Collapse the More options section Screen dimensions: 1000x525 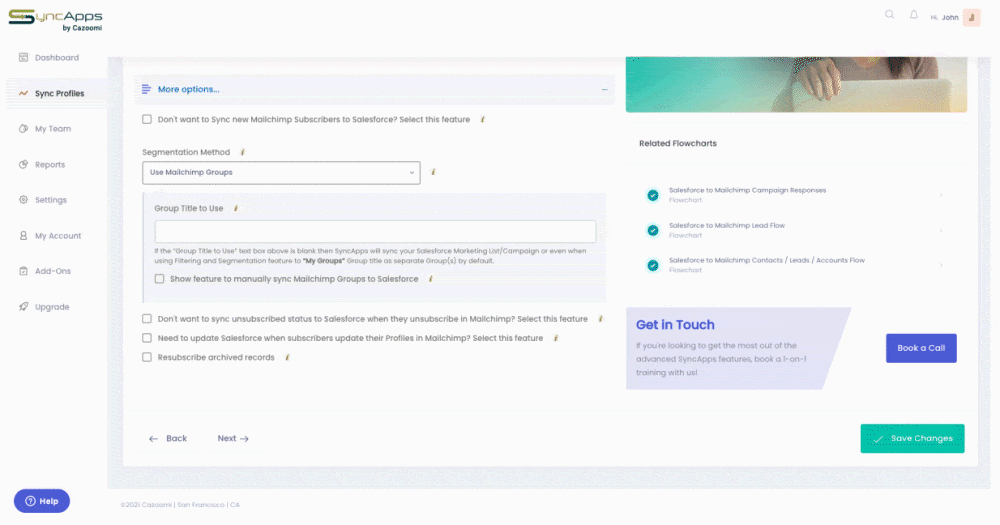coord(604,89)
